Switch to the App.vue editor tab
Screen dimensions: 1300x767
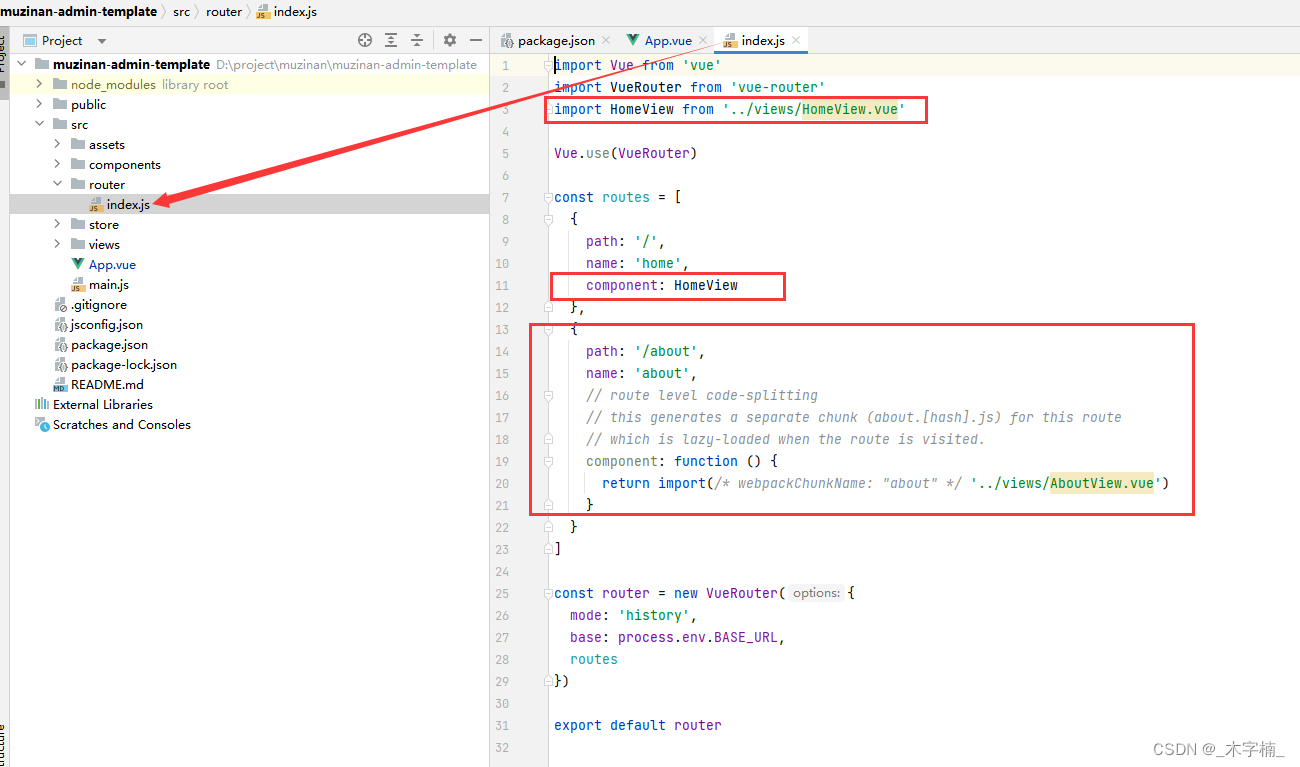click(668, 41)
